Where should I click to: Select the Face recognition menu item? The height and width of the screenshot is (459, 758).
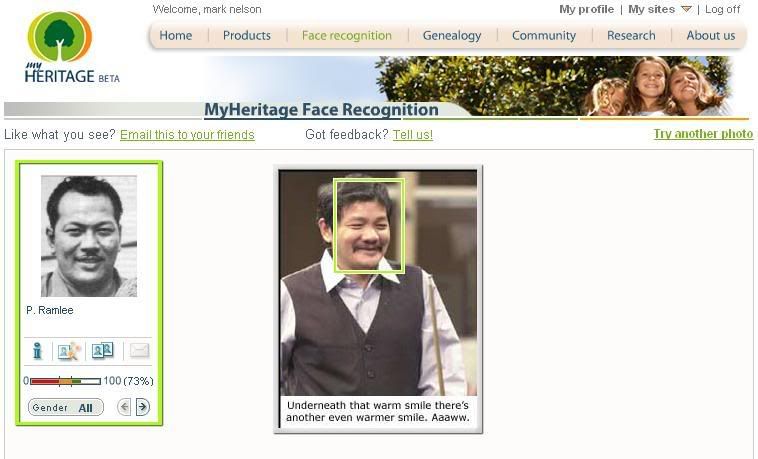coord(347,35)
